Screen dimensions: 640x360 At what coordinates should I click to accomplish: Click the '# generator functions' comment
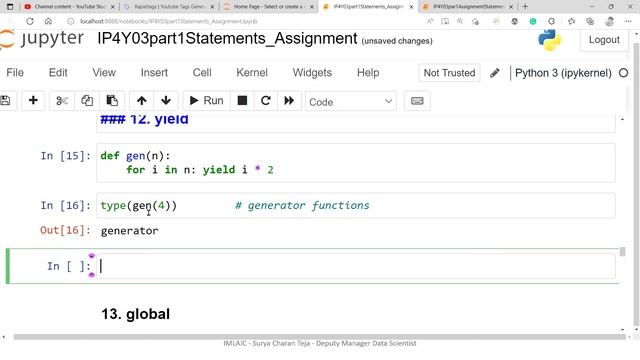tap(302, 205)
